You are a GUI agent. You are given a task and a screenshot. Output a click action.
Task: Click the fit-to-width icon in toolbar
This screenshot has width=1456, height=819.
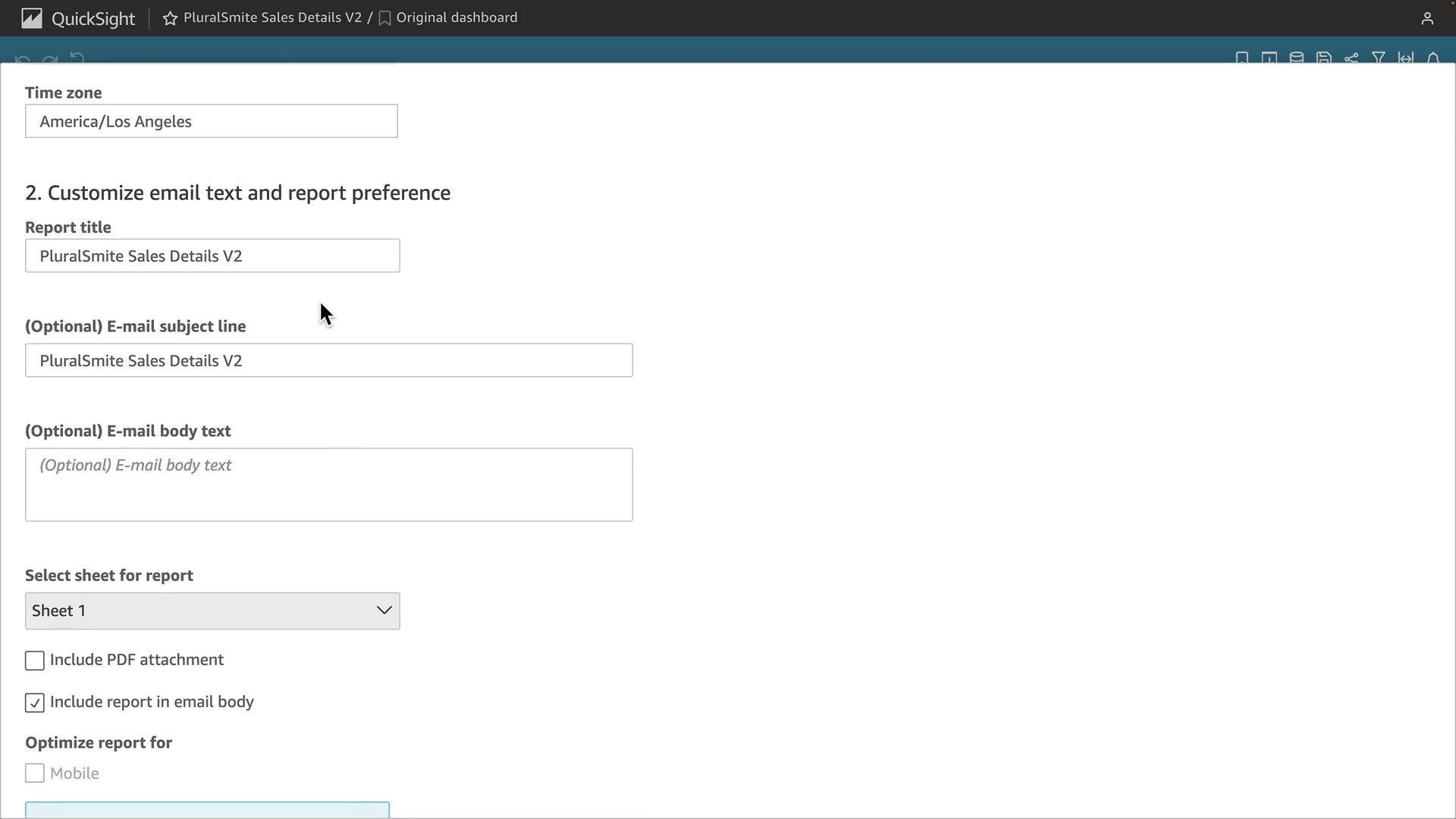pyautogui.click(x=1406, y=58)
